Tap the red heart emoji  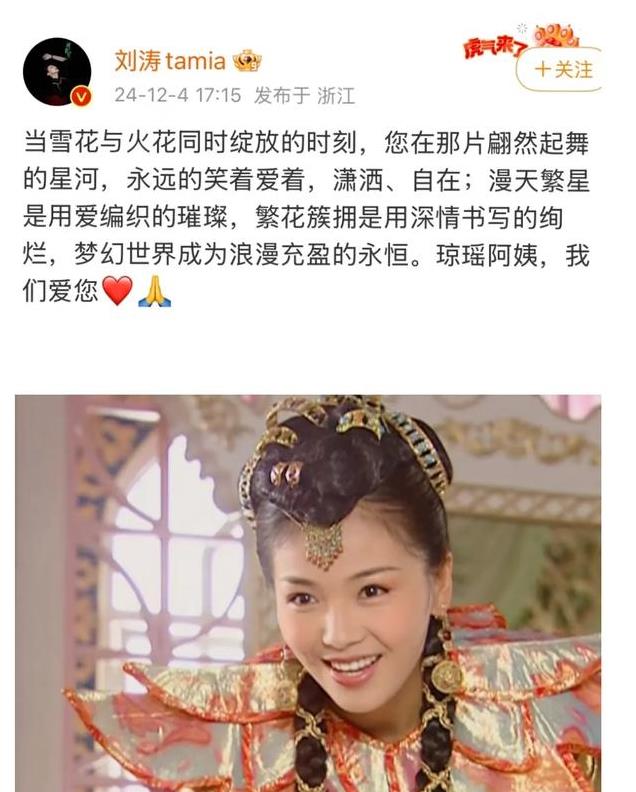point(117,290)
